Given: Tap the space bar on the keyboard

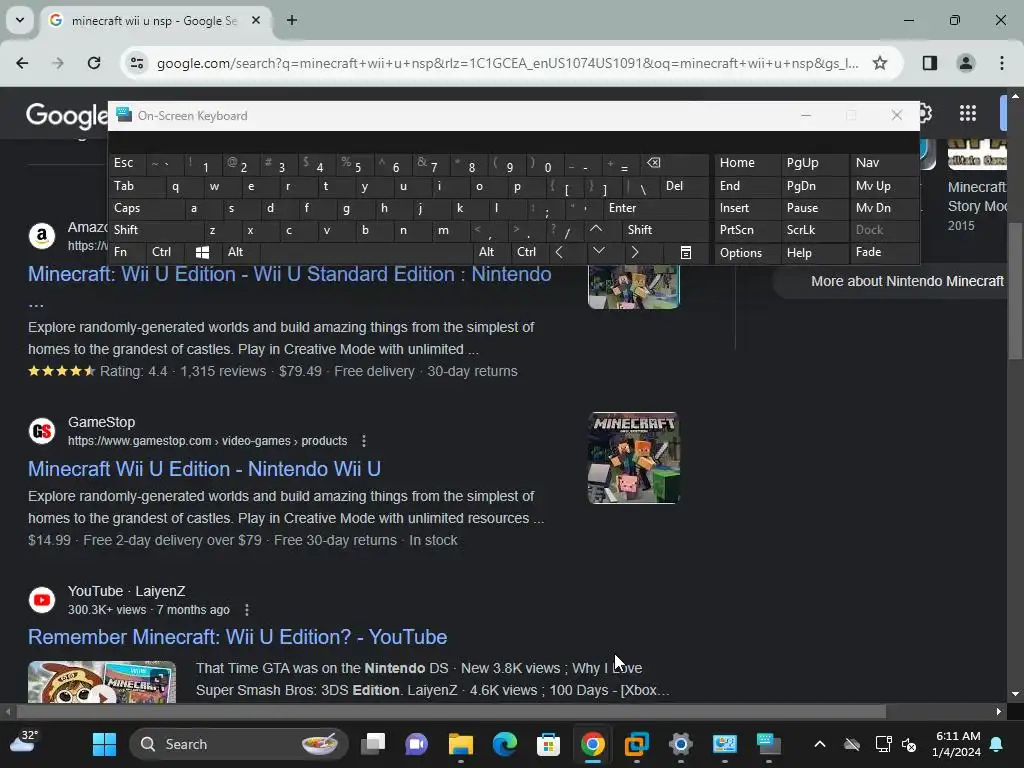Looking at the screenshot, I should [x=366, y=252].
